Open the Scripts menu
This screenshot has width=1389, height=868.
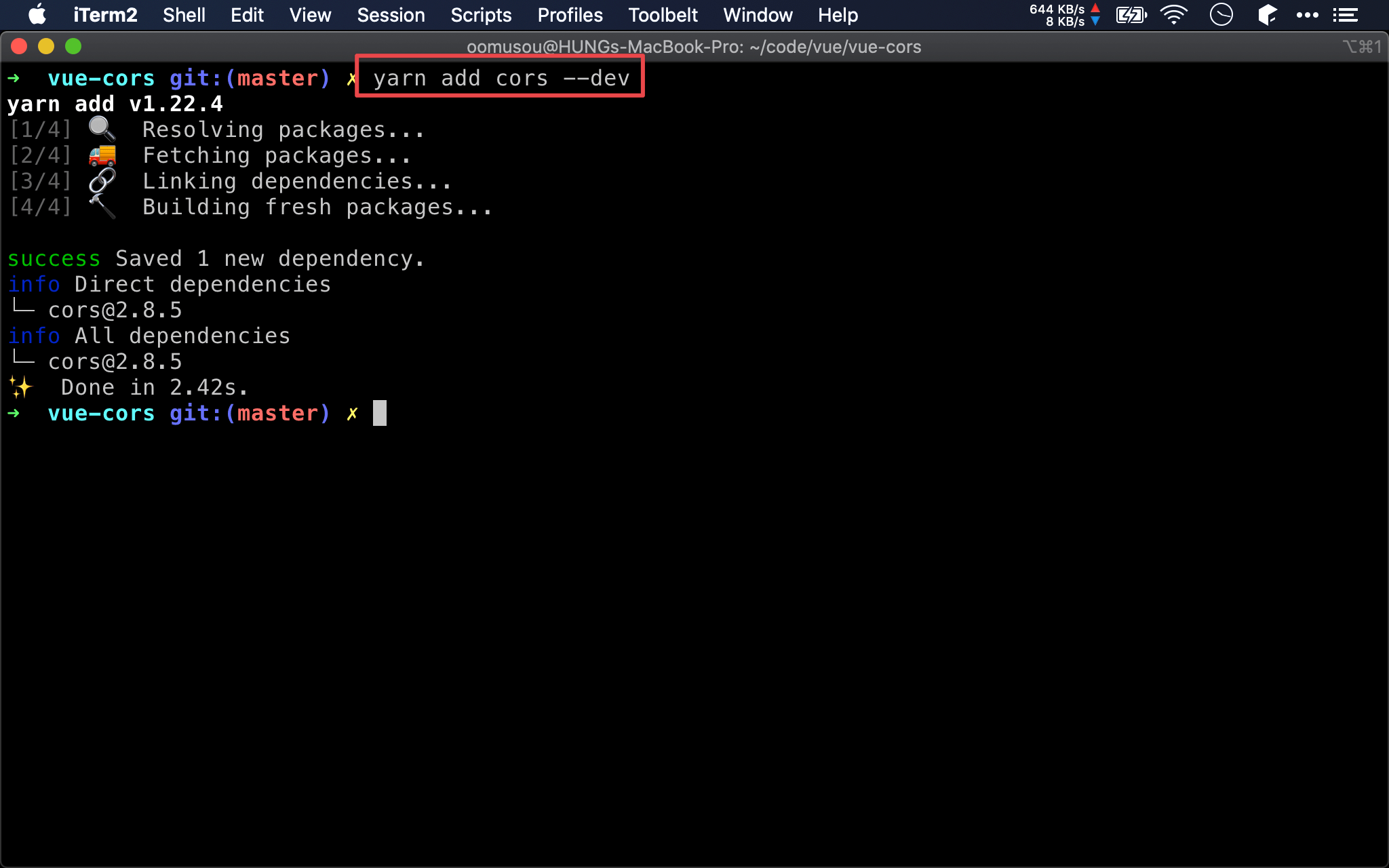click(x=481, y=15)
